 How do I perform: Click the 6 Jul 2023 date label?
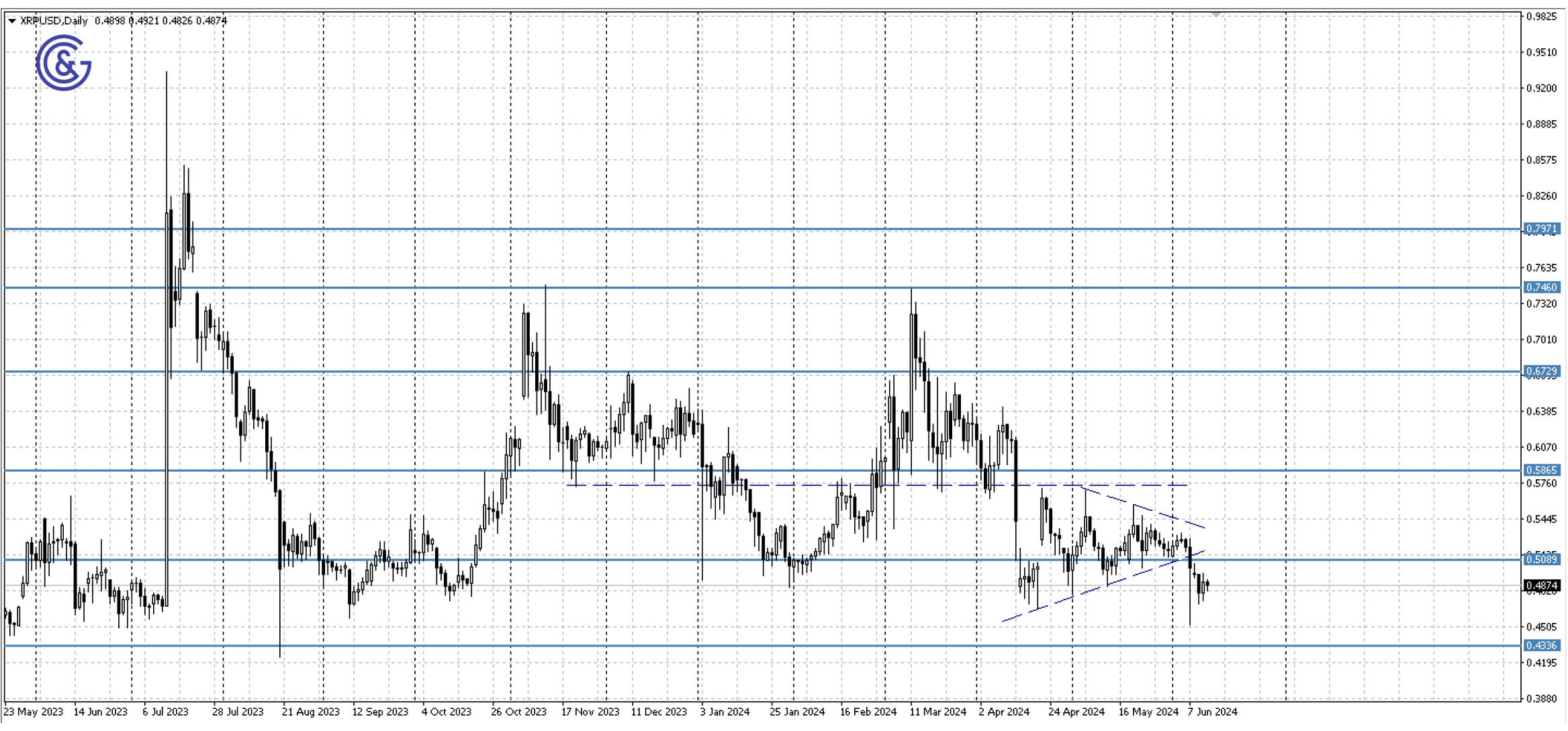coord(165,712)
